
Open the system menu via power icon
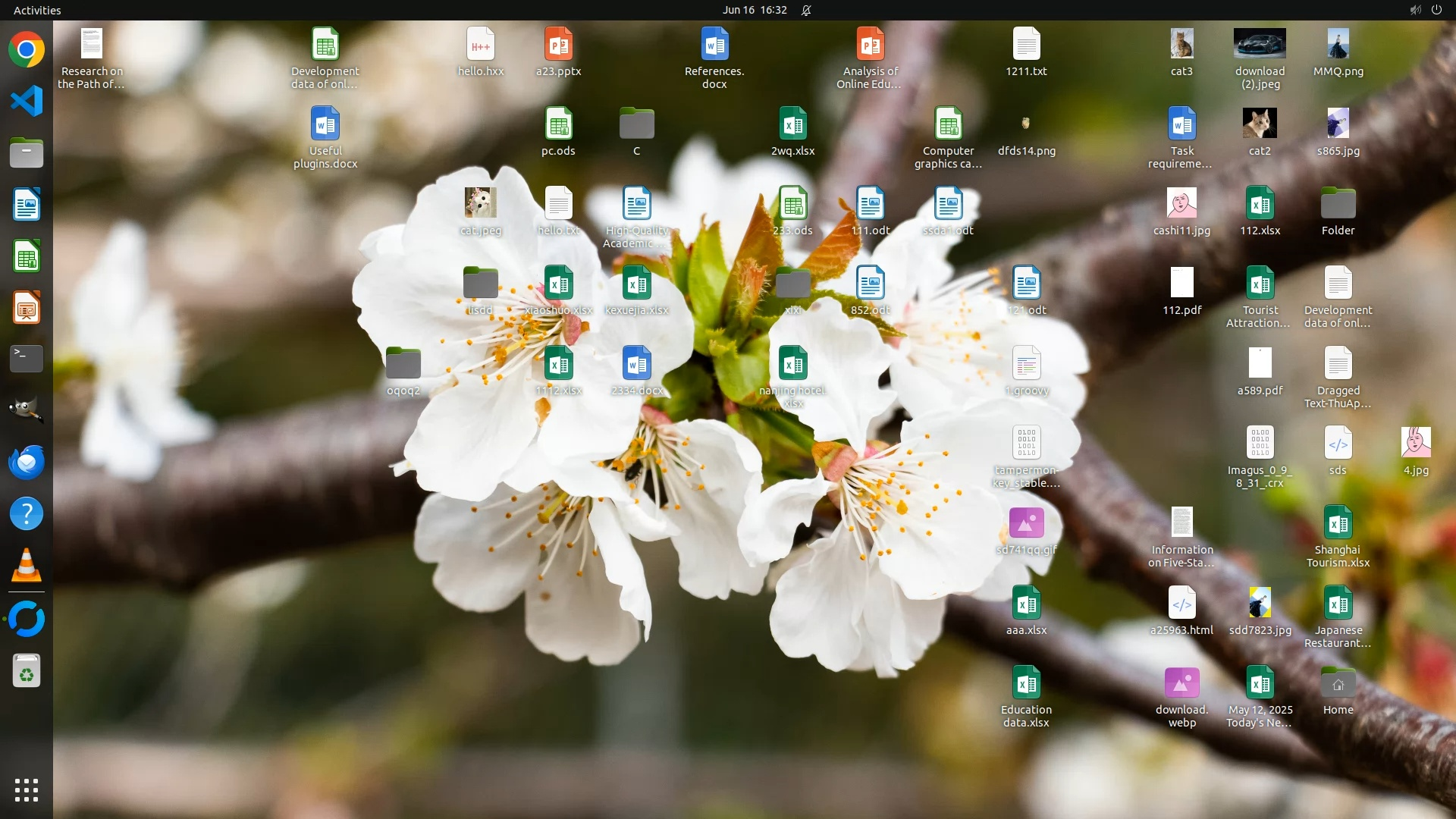point(1436,10)
